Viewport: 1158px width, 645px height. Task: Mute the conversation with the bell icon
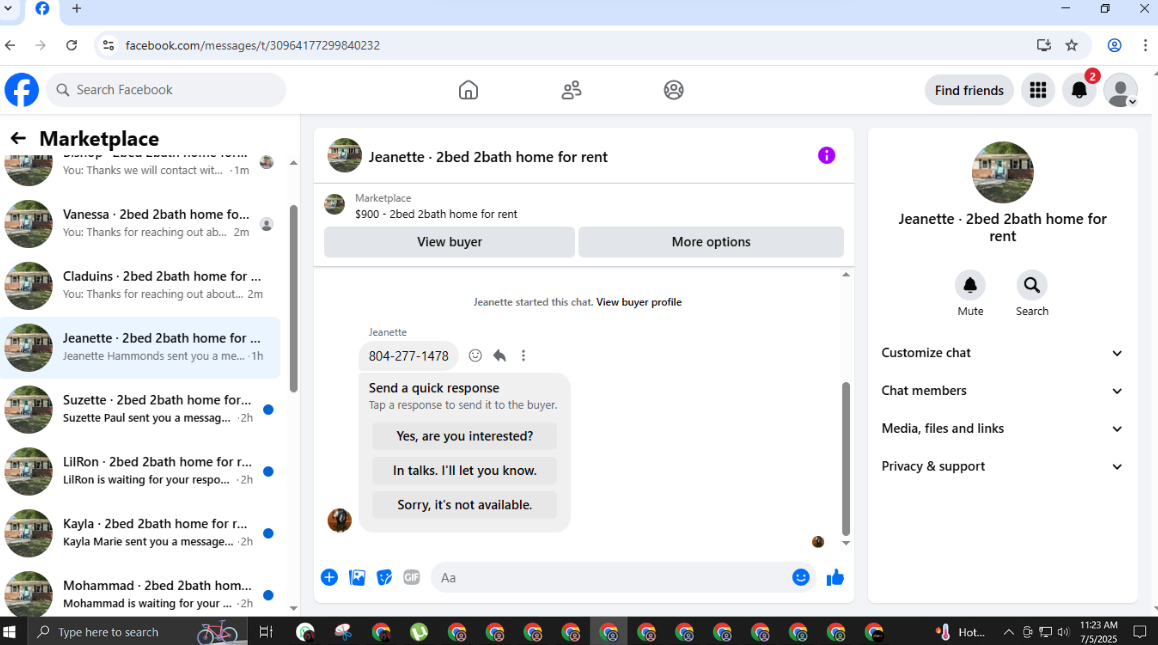970,285
